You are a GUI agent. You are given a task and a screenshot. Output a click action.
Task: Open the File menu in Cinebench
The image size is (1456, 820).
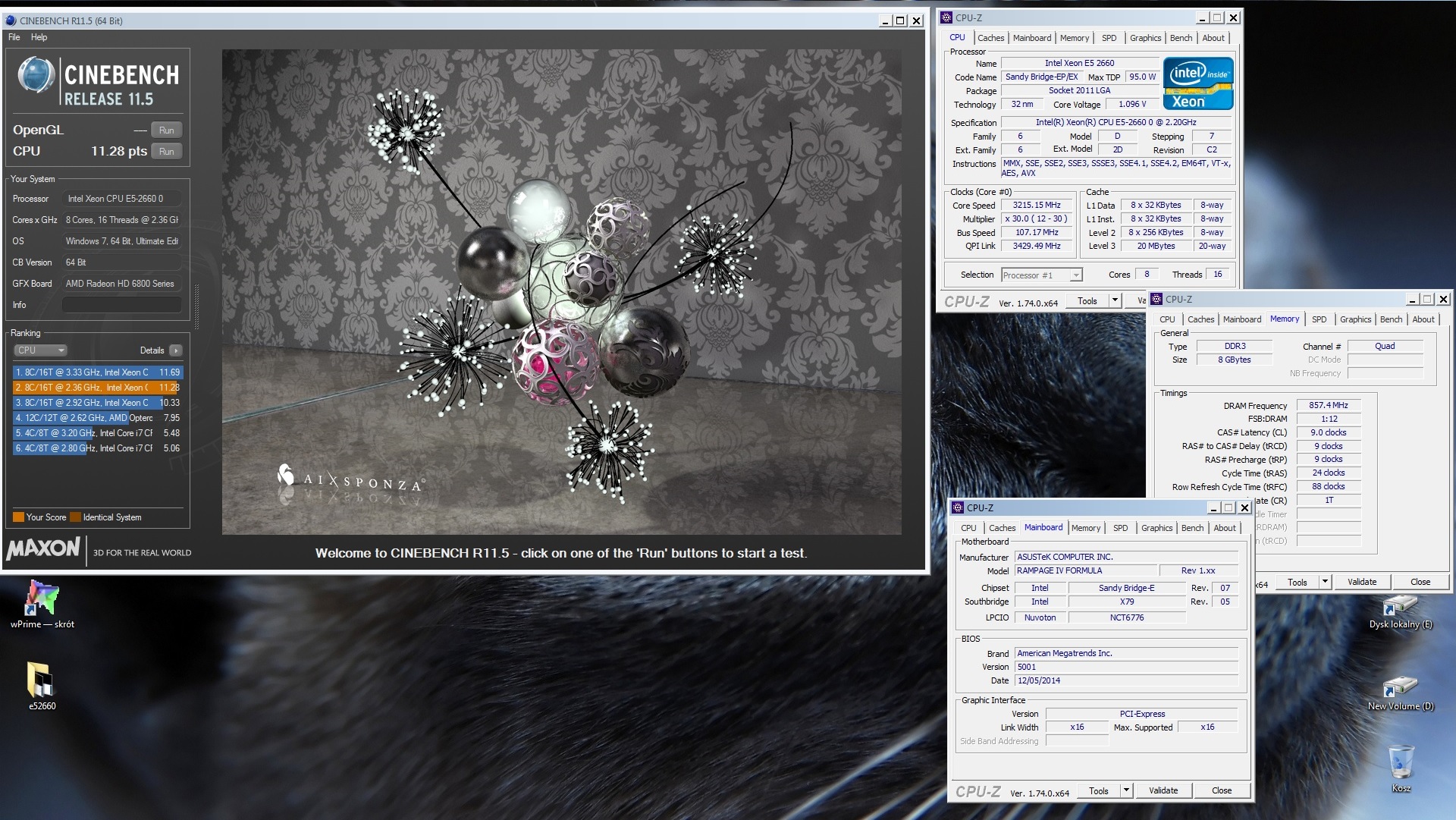14,37
